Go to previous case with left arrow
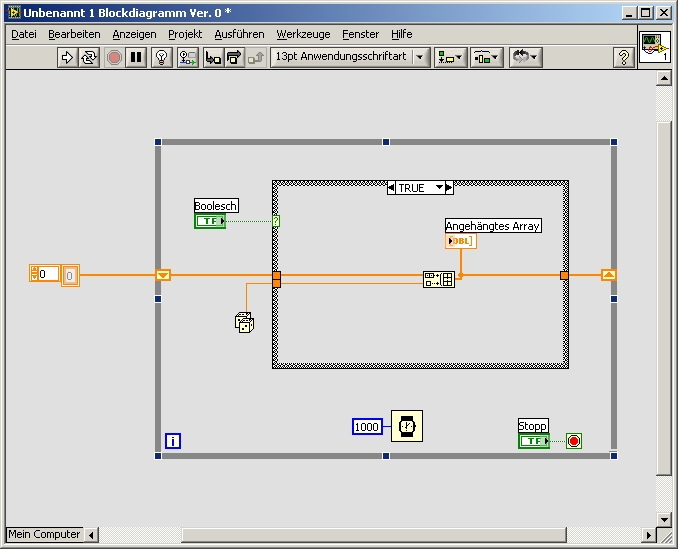 pyautogui.click(x=391, y=188)
